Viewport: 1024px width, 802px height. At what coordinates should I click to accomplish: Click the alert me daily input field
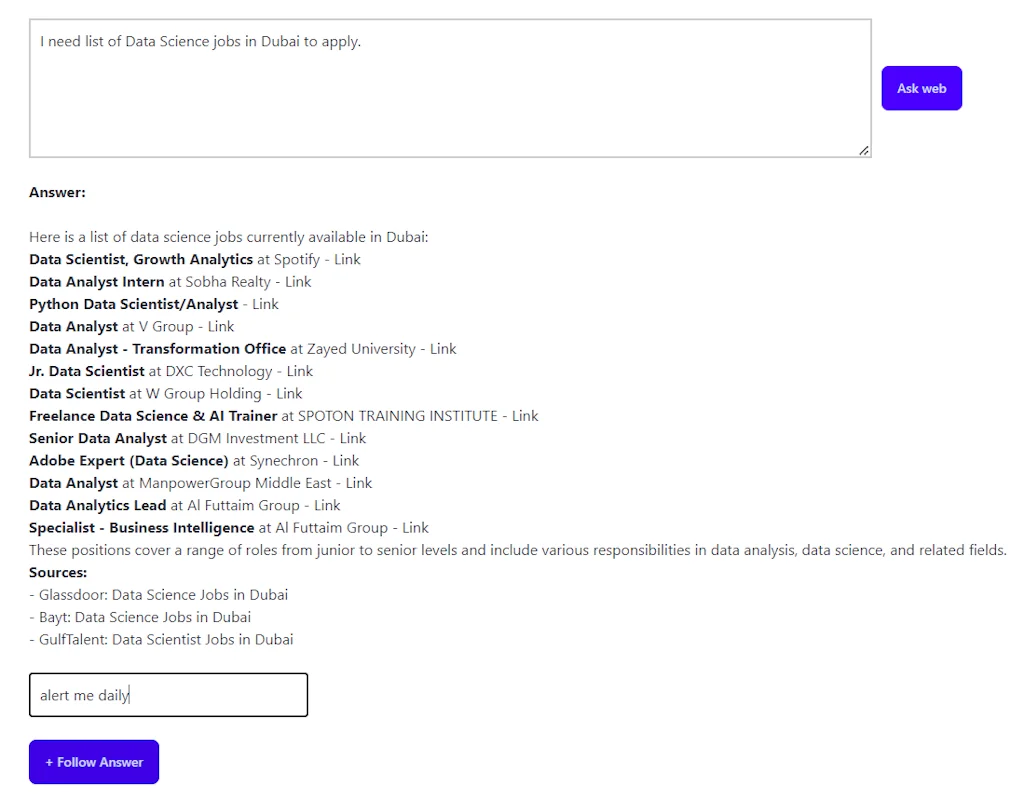click(x=168, y=694)
